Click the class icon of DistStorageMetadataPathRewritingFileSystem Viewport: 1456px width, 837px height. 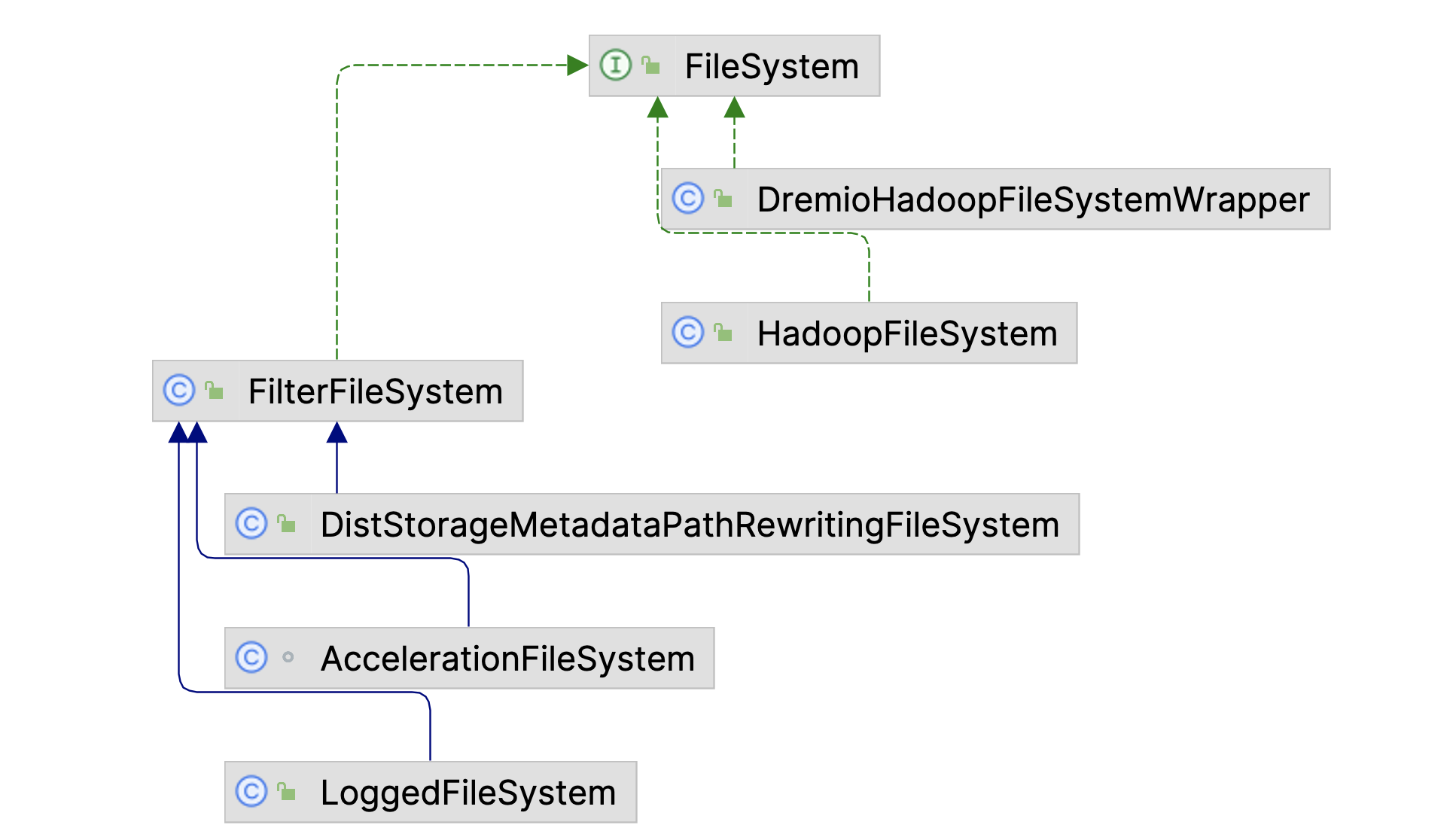coord(251,523)
